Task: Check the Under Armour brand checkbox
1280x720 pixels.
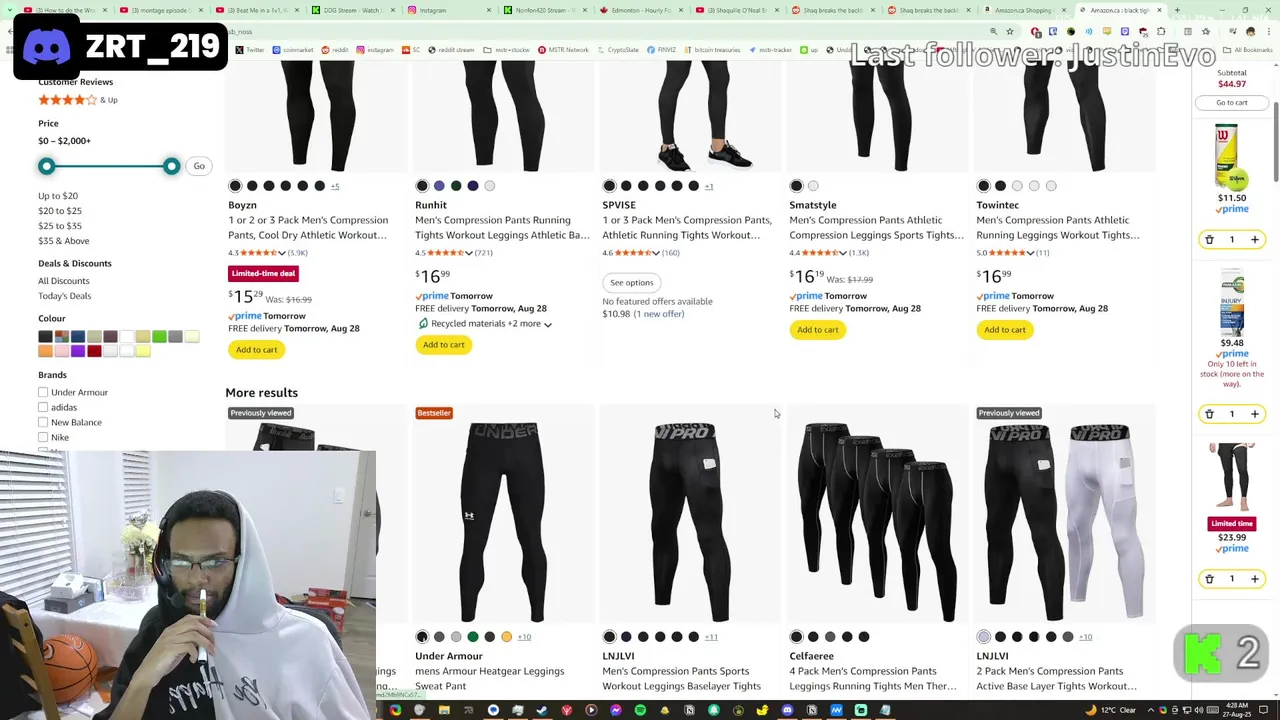Action: coord(43,392)
